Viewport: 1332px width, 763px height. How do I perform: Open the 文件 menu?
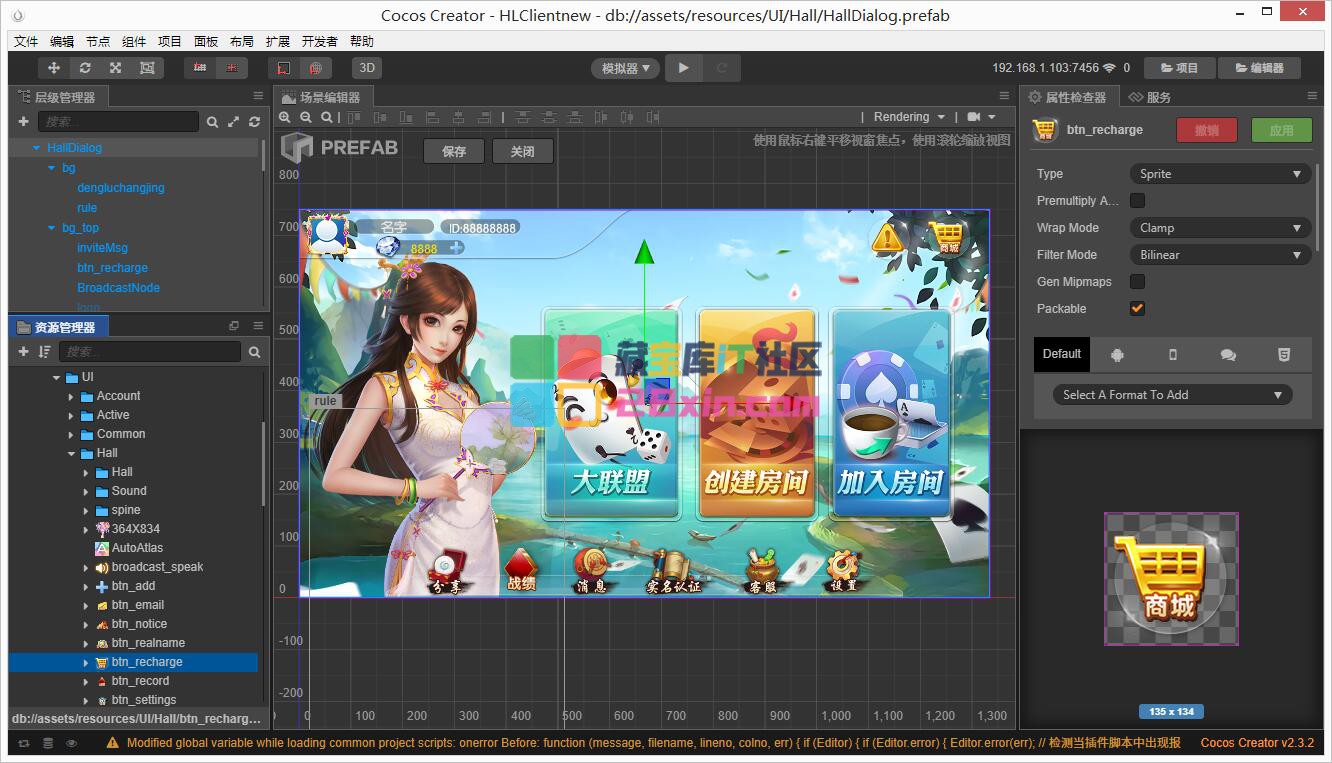click(x=26, y=41)
